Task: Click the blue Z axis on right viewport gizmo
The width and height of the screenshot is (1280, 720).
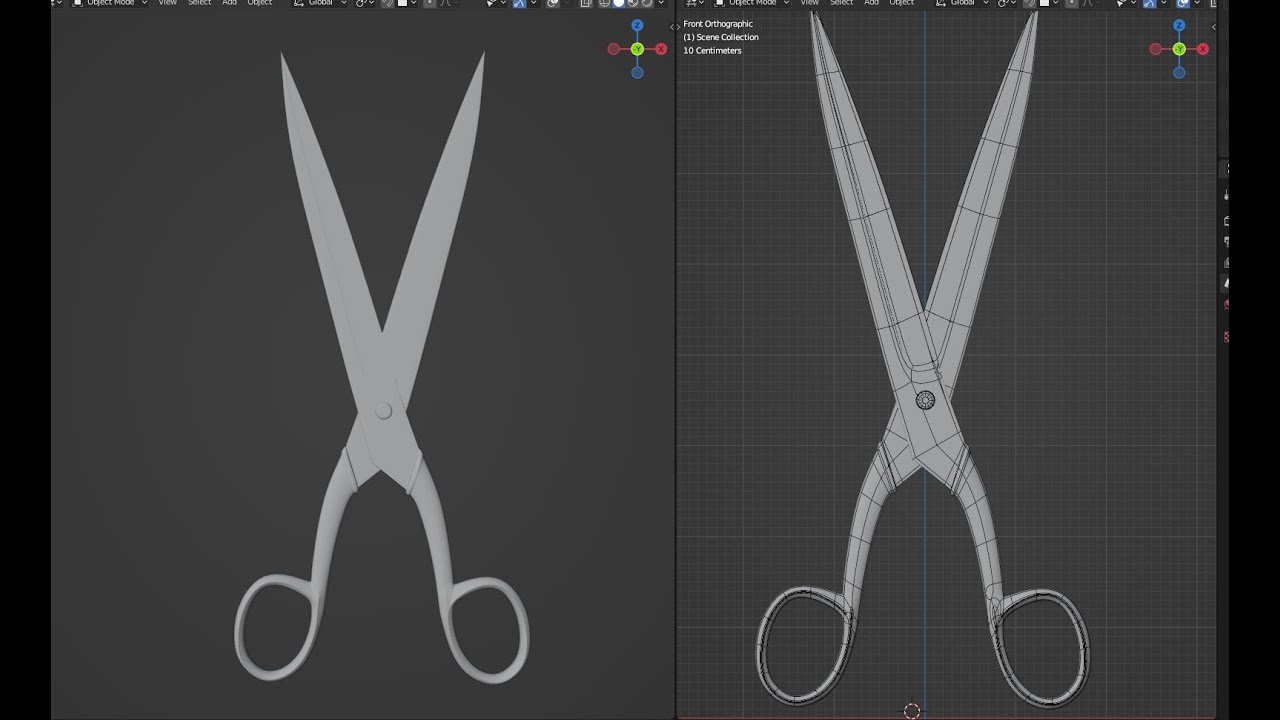Action: 1179,26
